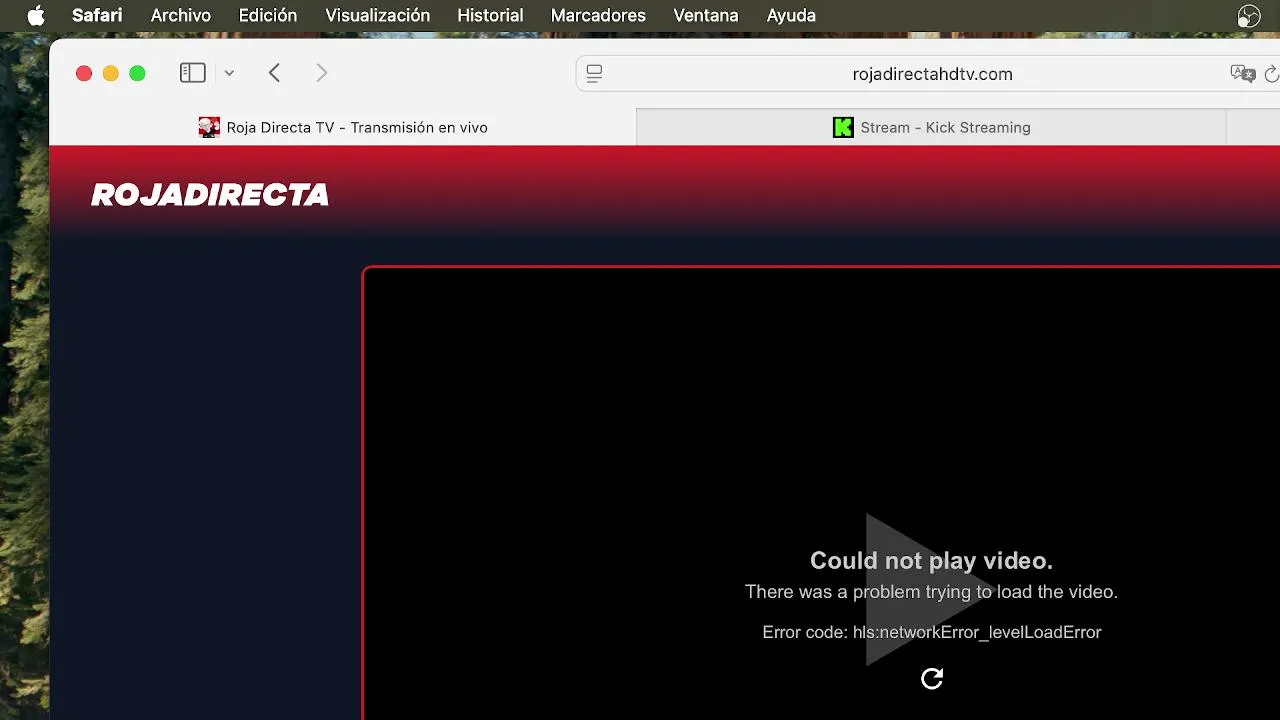The height and width of the screenshot is (720, 1280).
Task: Open the Historial menu
Action: pos(490,15)
